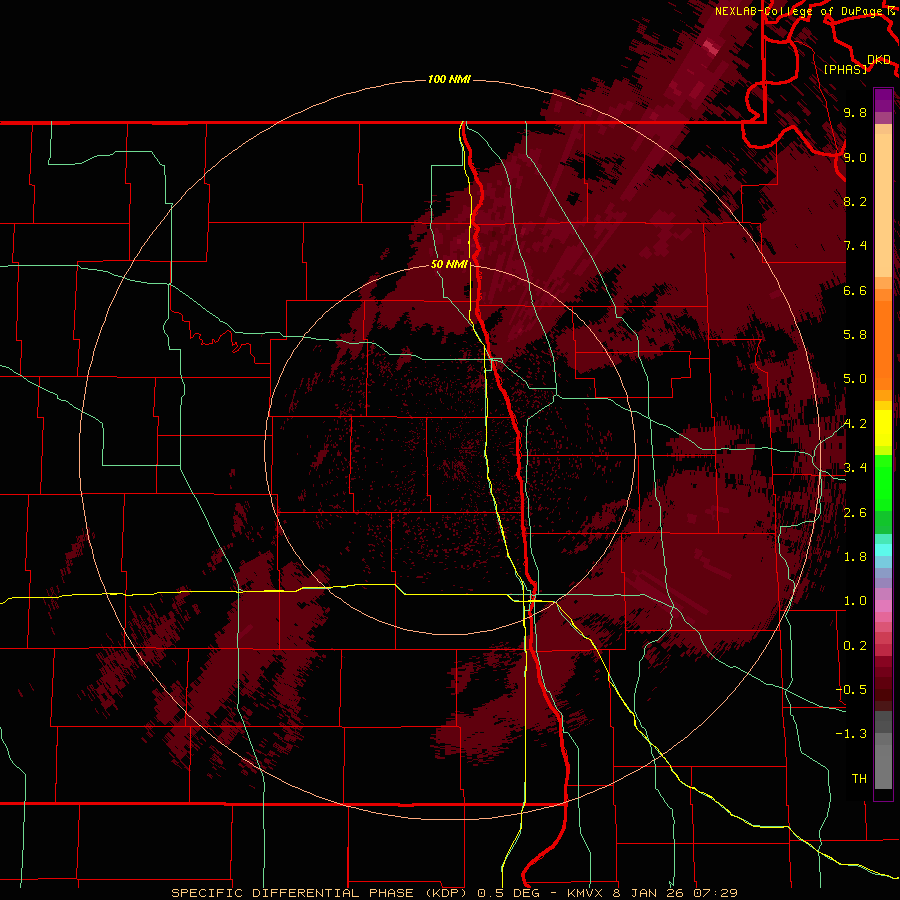Click the 3.4 scale value
Image resolution: width=900 pixels, height=900 pixels.
coord(855,468)
